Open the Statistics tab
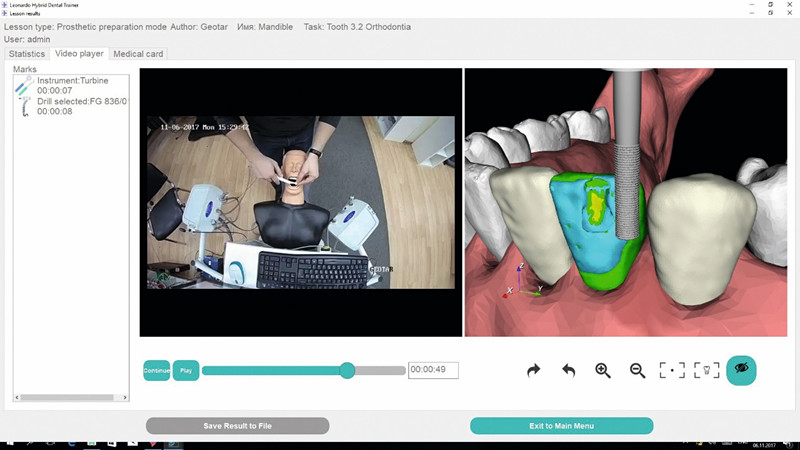The image size is (800, 450). 27,54
